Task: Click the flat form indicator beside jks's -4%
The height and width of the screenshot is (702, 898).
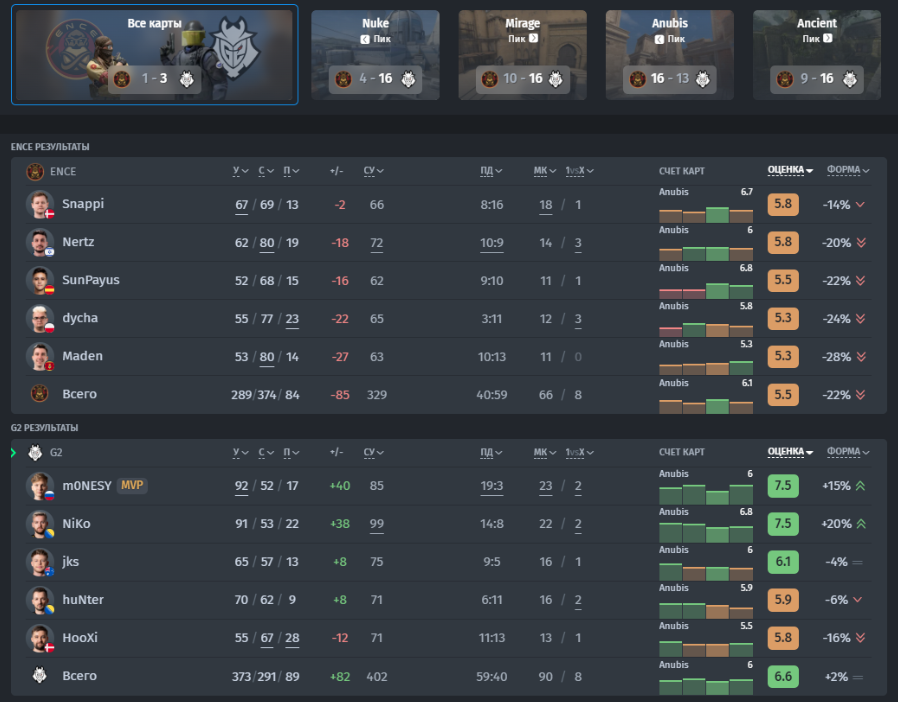Action: [857, 562]
